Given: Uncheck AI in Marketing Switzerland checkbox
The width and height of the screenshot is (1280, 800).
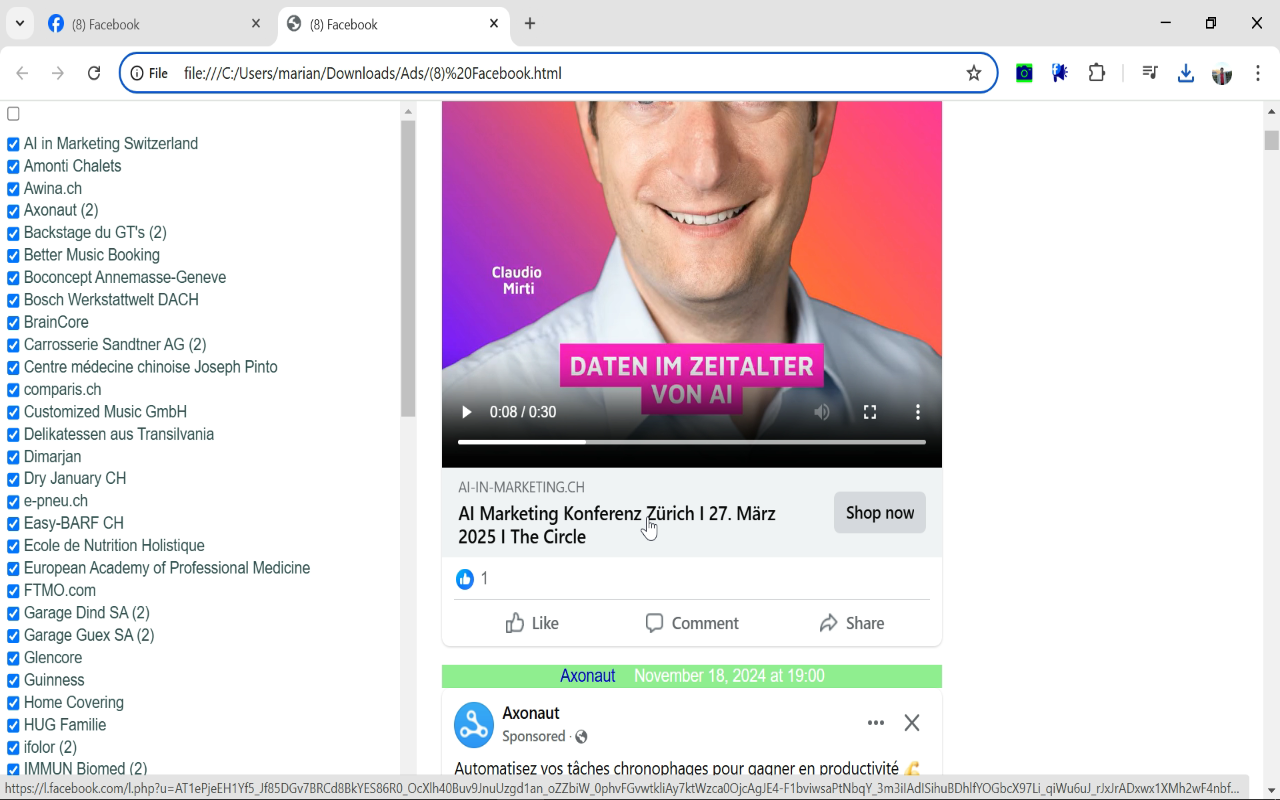Looking at the screenshot, I should [13, 144].
